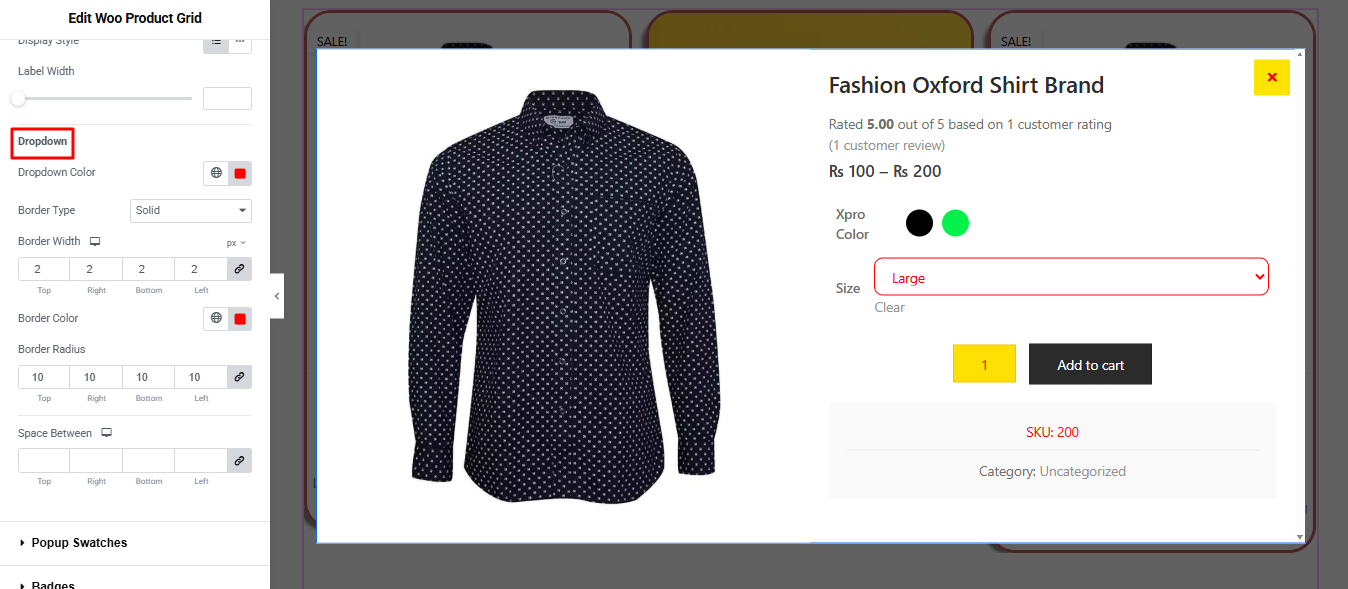Toggle the Space Between link-values icon
The width and height of the screenshot is (1348, 589).
pos(239,461)
